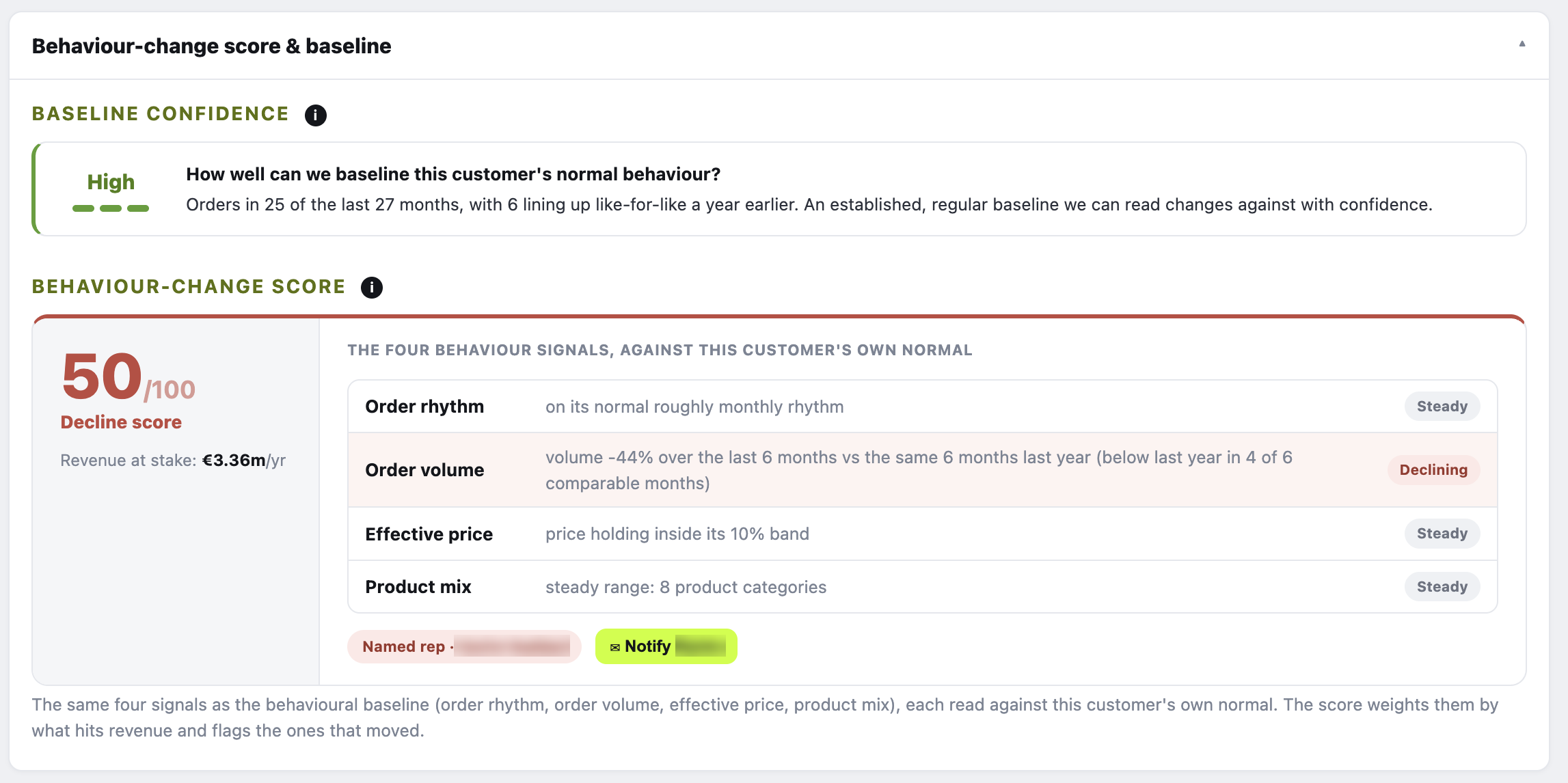
Task: Select the Order rhythm signal label
Action: pos(424,407)
